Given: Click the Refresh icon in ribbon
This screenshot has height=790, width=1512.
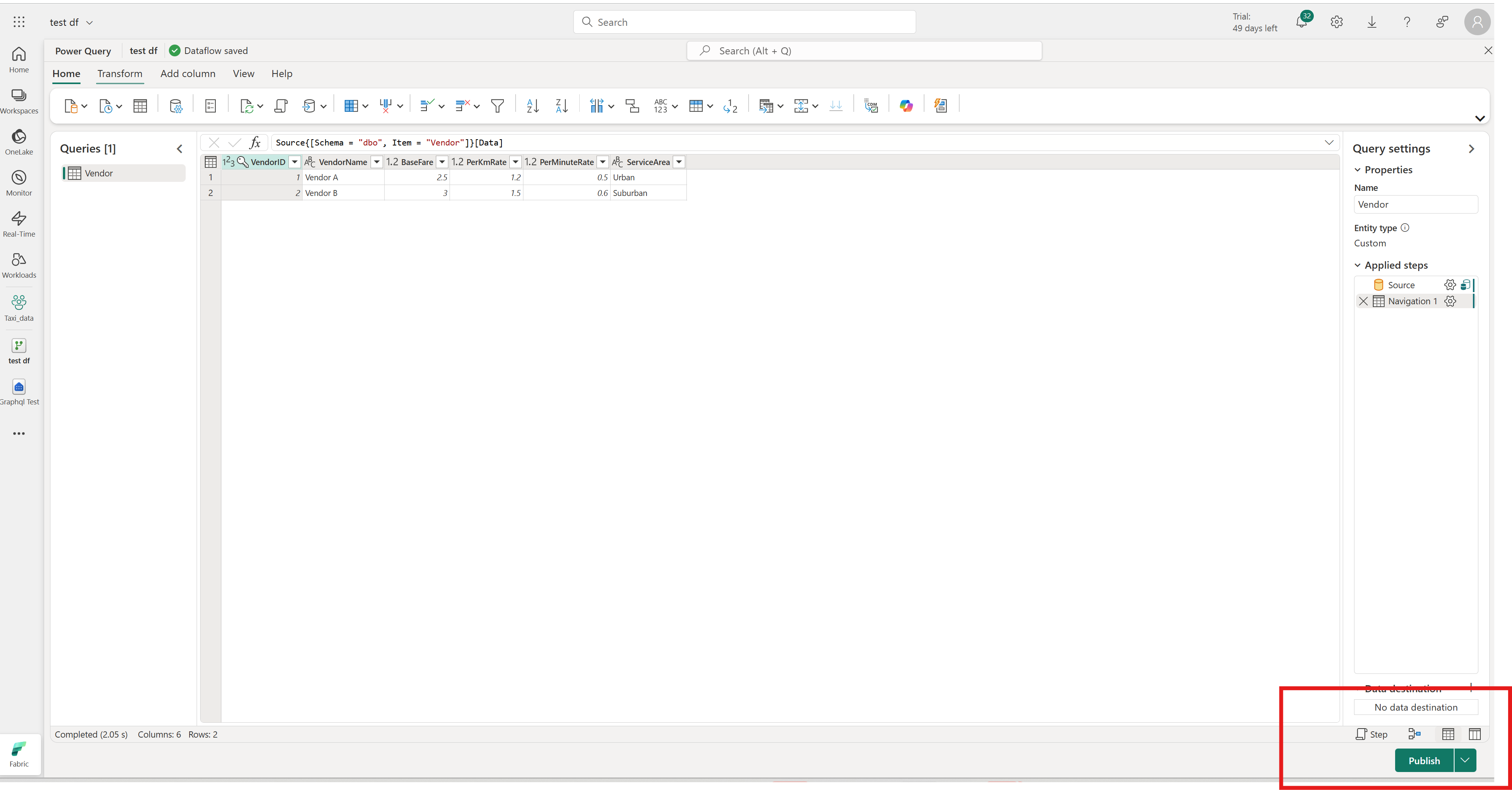Looking at the screenshot, I should coord(247,106).
